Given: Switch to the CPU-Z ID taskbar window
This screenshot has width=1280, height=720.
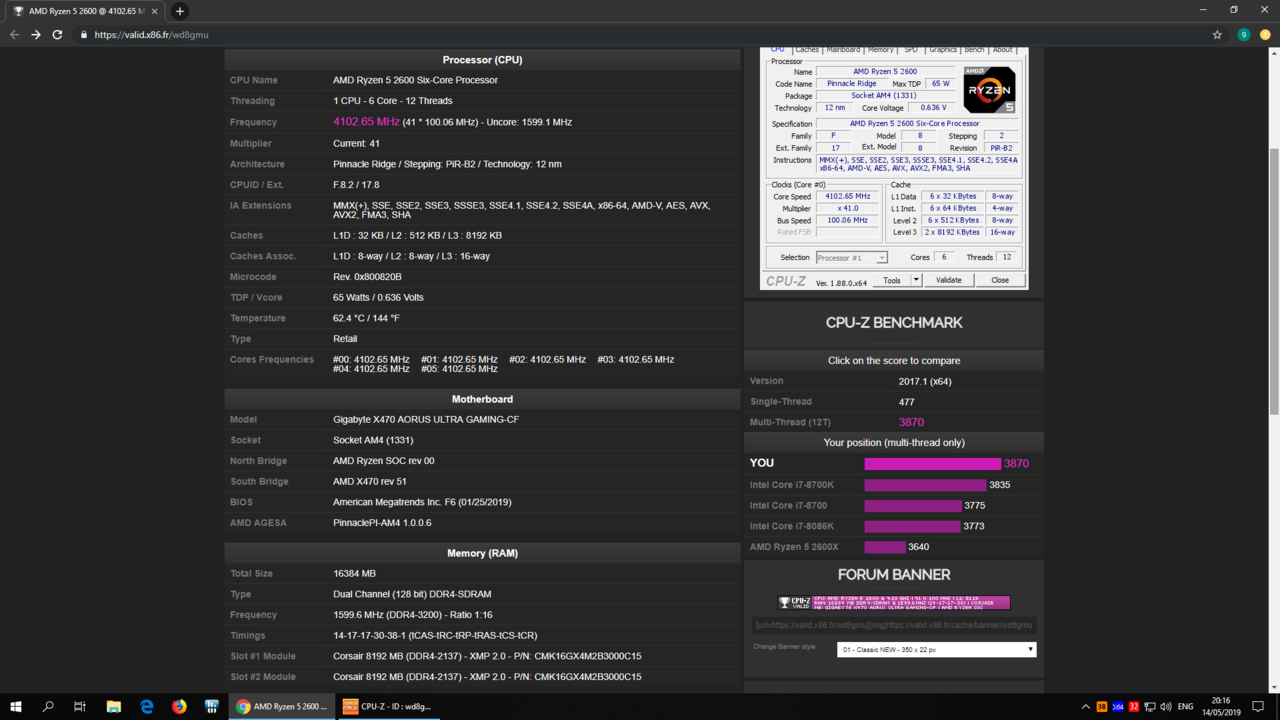Looking at the screenshot, I should (x=388, y=706).
